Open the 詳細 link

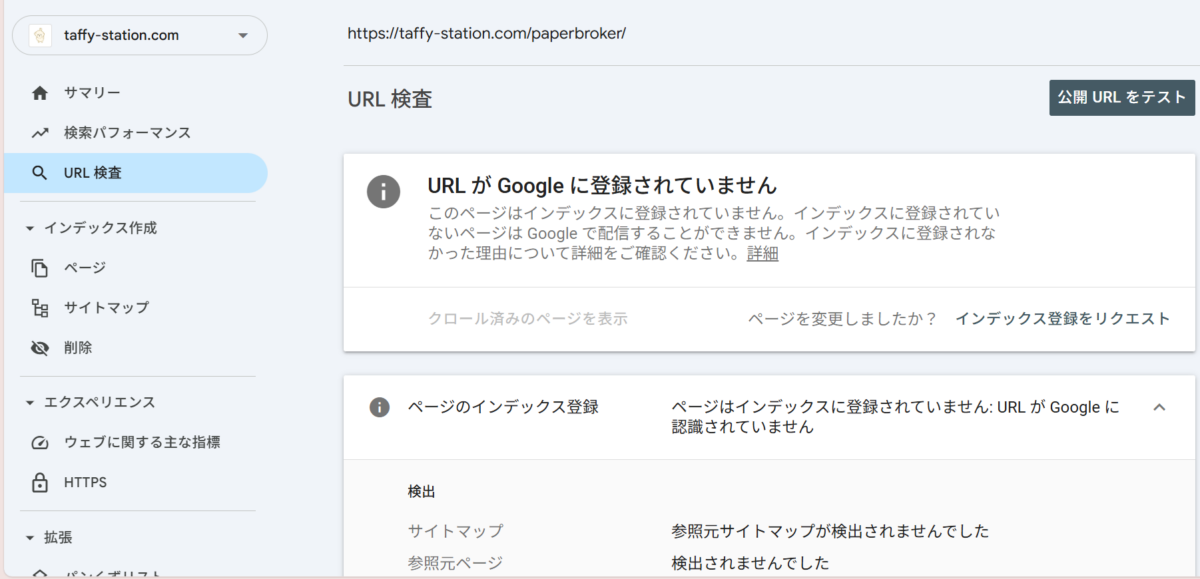coord(762,254)
